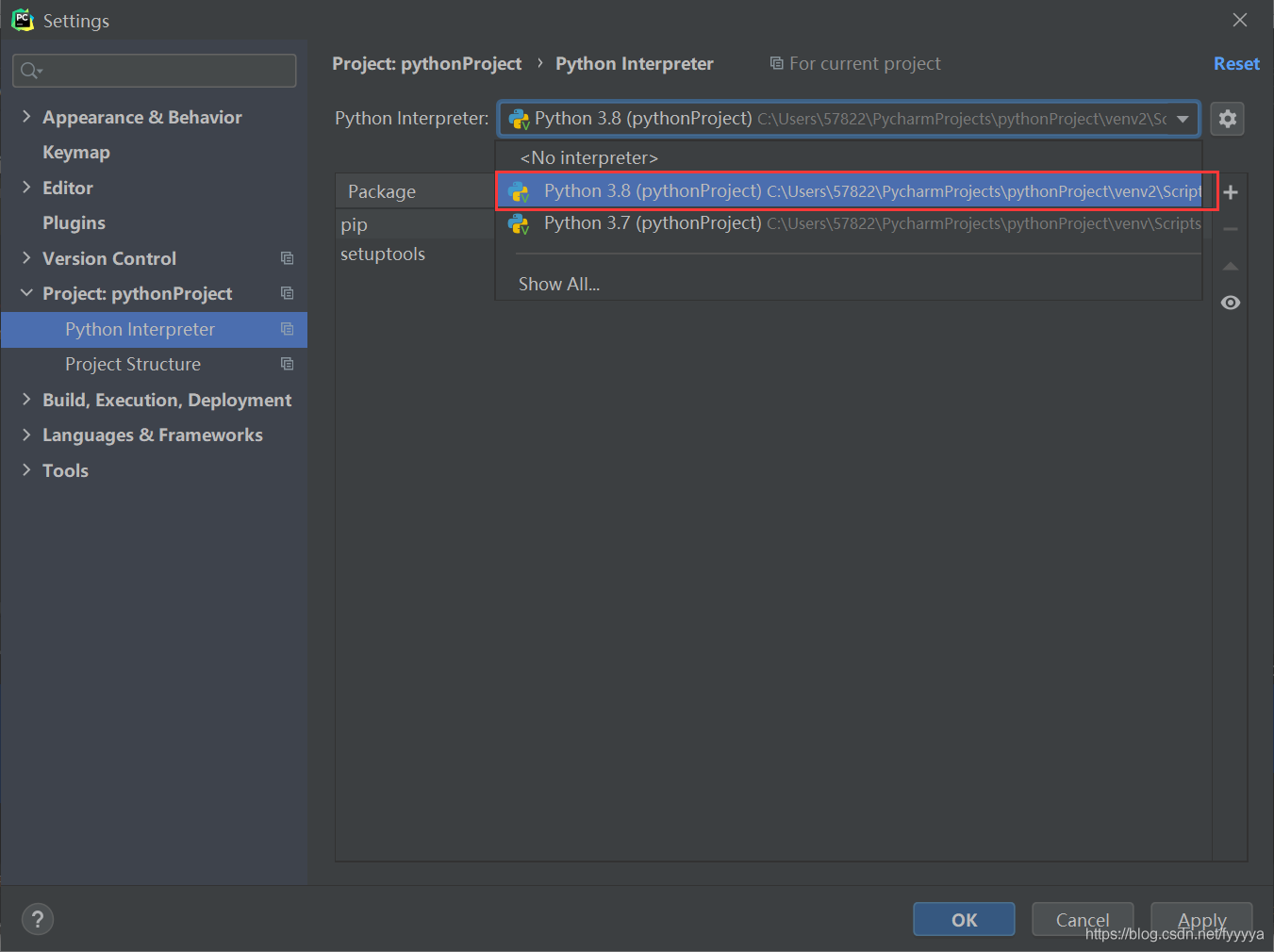Click the copy icon beside Version Control

[288, 258]
